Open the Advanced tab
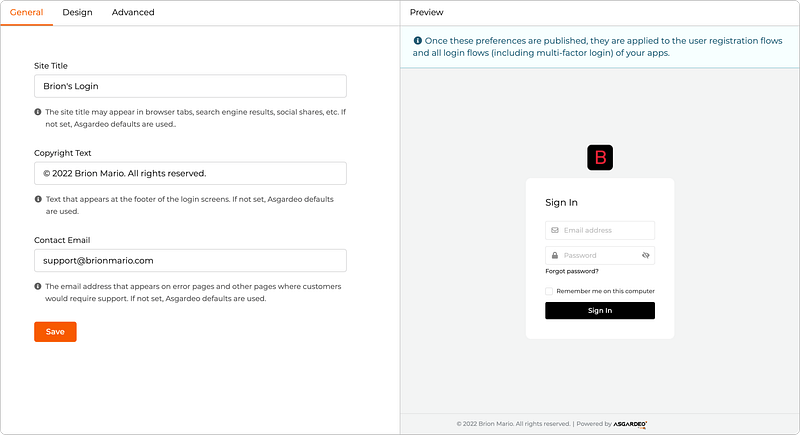The image size is (800, 435). pos(133,12)
